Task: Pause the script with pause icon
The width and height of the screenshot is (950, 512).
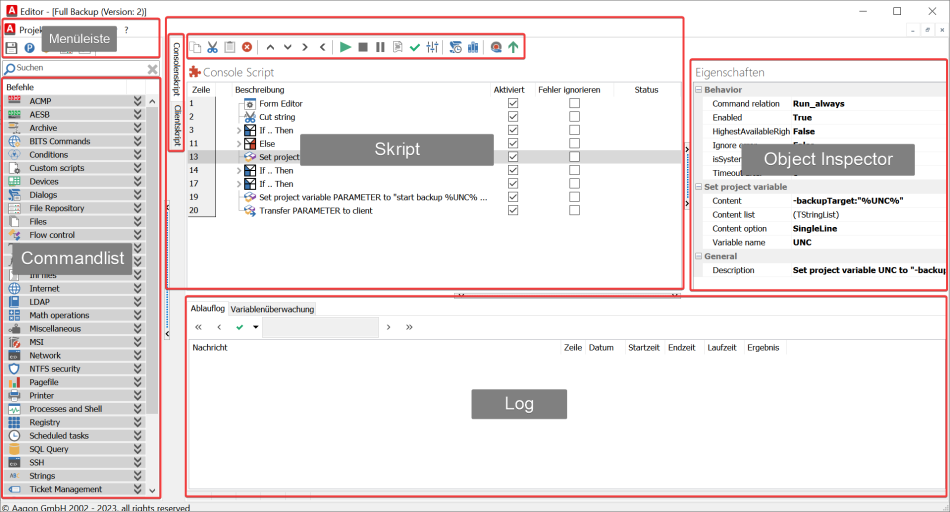Action: tap(380, 47)
